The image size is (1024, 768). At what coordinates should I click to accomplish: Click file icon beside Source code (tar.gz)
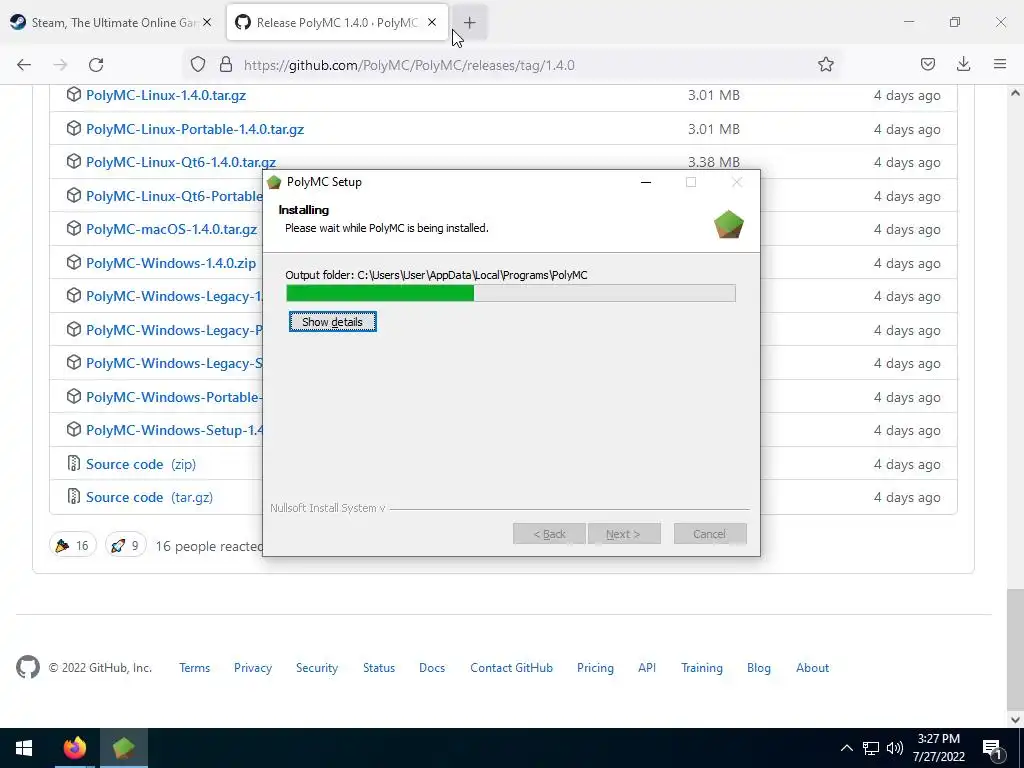74,497
